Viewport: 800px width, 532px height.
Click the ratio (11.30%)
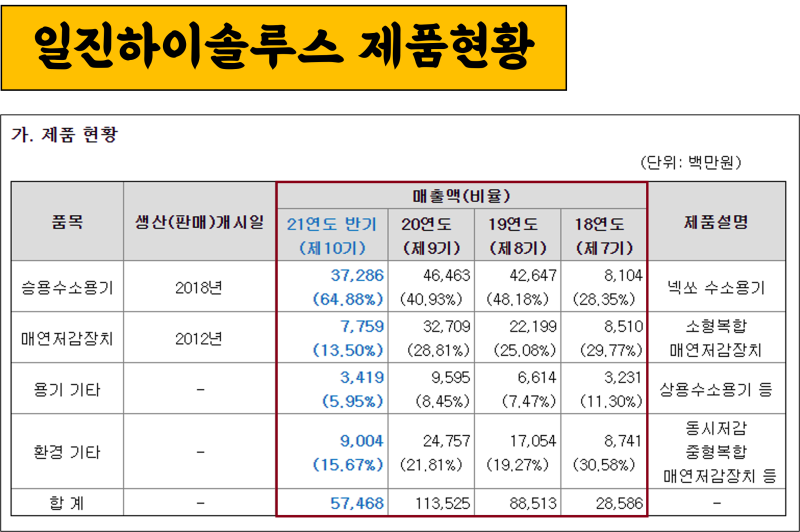point(611,401)
